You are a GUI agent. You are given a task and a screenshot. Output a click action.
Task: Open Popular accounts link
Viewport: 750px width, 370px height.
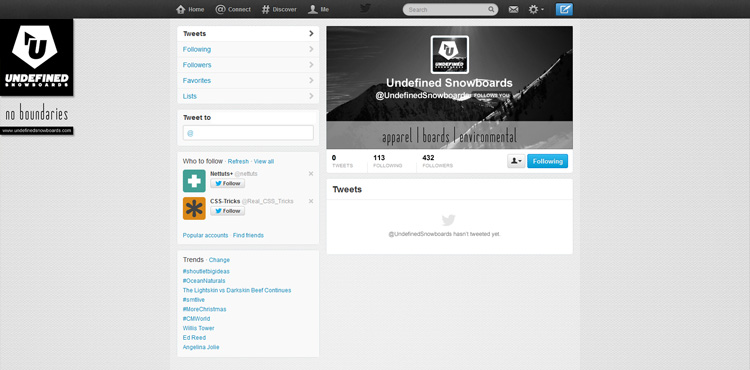tap(205, 235)
